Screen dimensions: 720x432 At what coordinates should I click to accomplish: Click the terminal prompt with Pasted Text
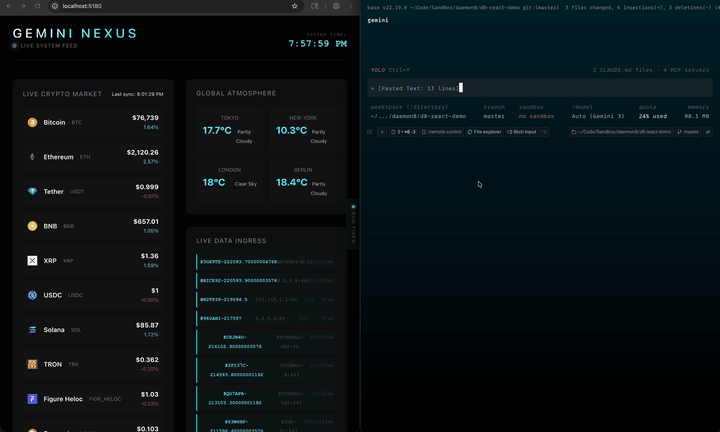coord(540,88)
